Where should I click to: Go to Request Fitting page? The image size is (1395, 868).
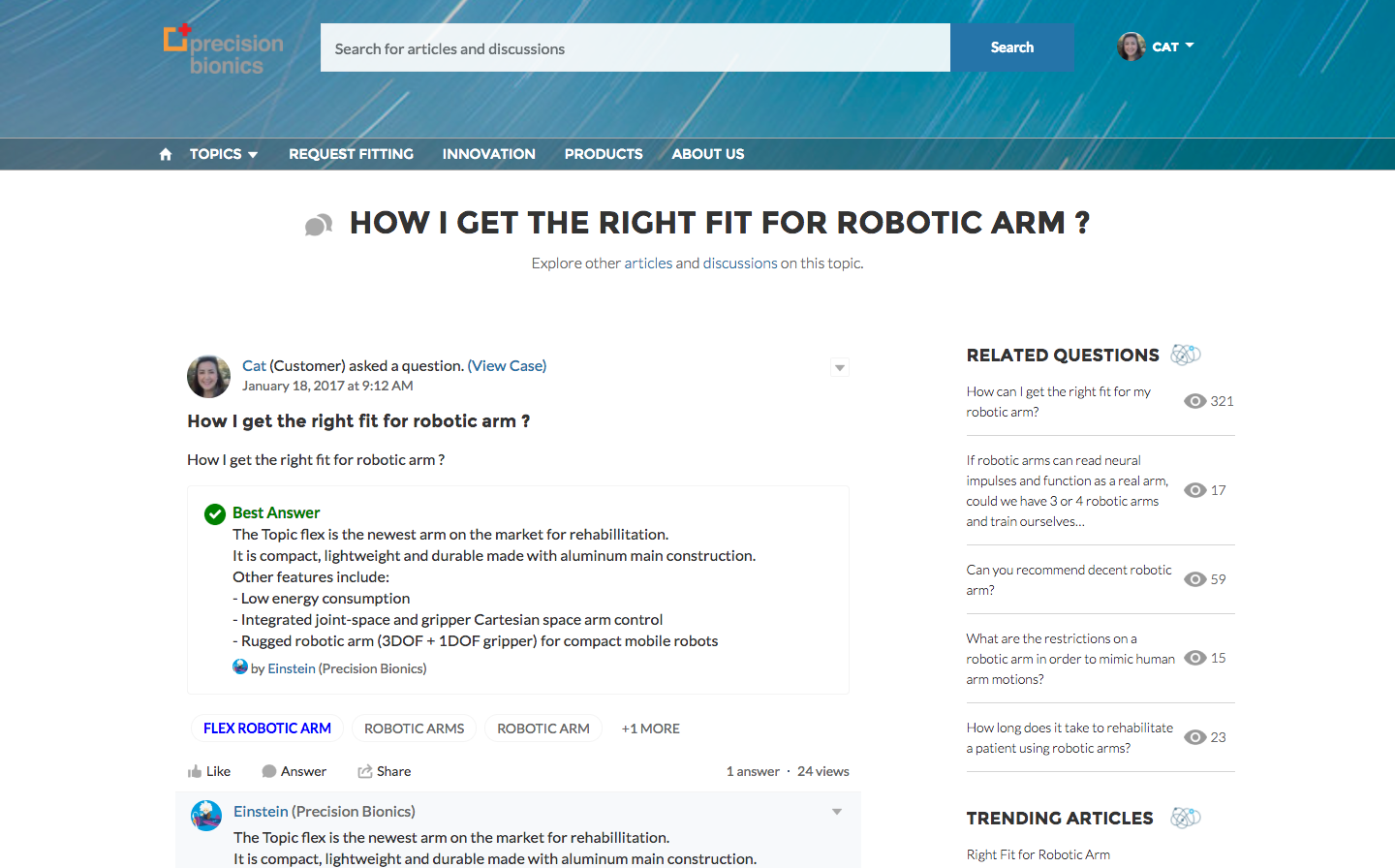(x=351, y=154)
